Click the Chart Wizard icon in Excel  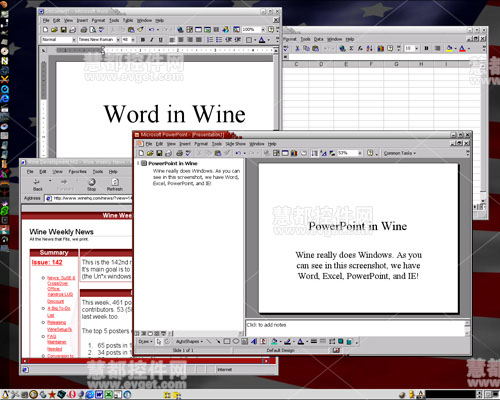(x=380, y=48)
